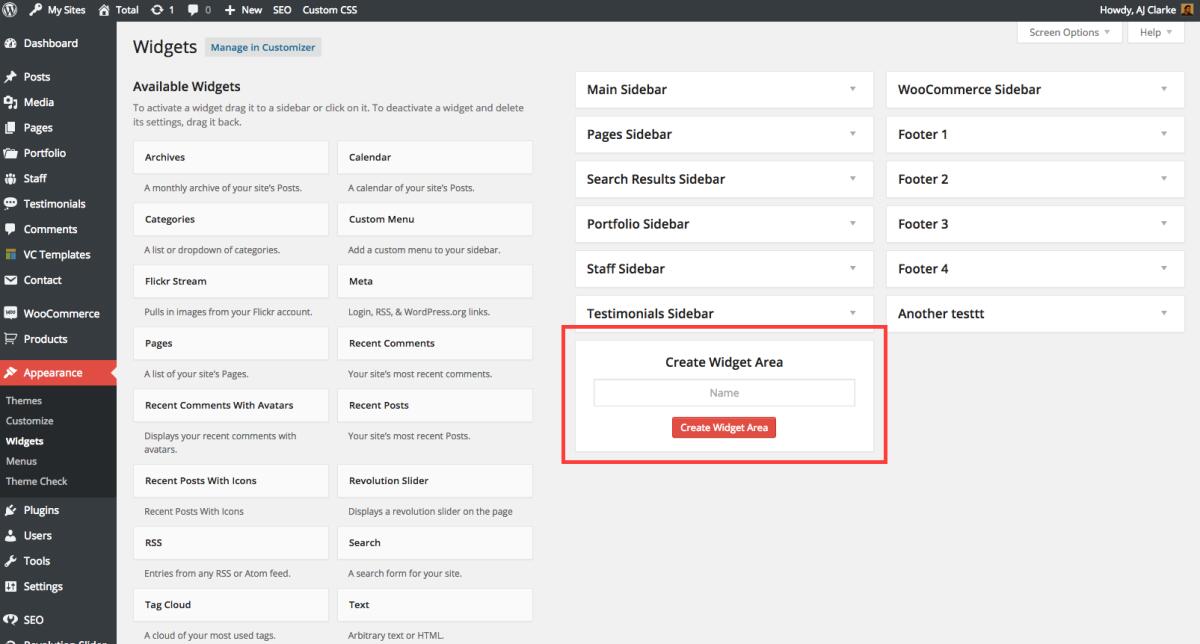Screen dimensions: 1200x644
Task: Click the WooCommerce icon in the sidebar
Action: point(13,313)
